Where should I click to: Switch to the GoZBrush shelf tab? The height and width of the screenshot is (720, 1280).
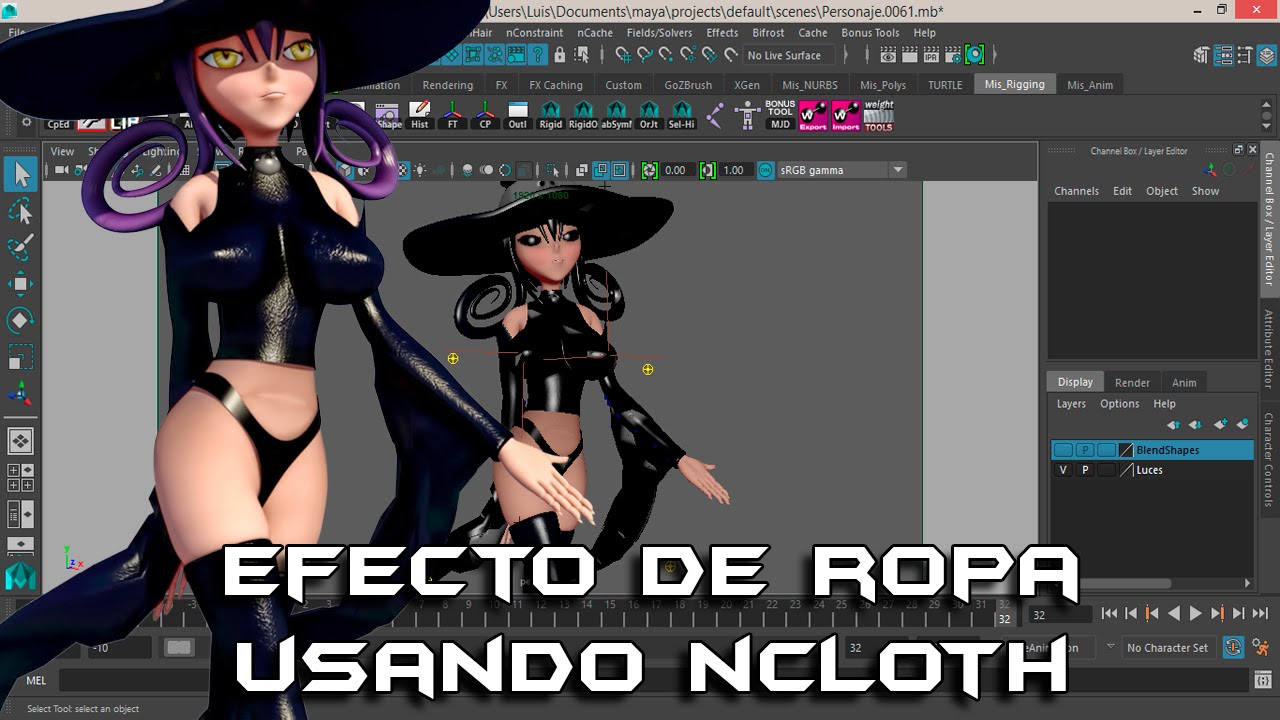[688, 85]
